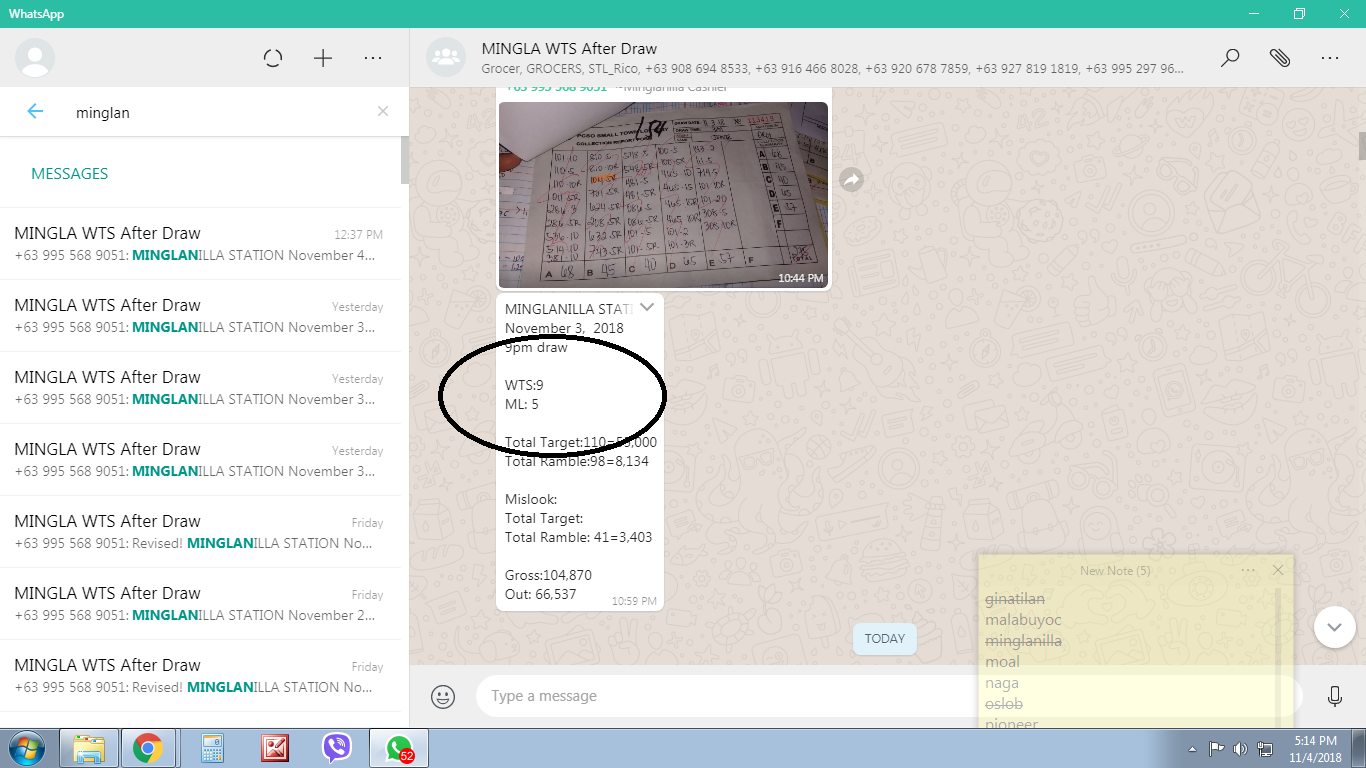Open the emoji picker
The height and width of the screenshot is (768, 1366).
click(x=443, y=696)
